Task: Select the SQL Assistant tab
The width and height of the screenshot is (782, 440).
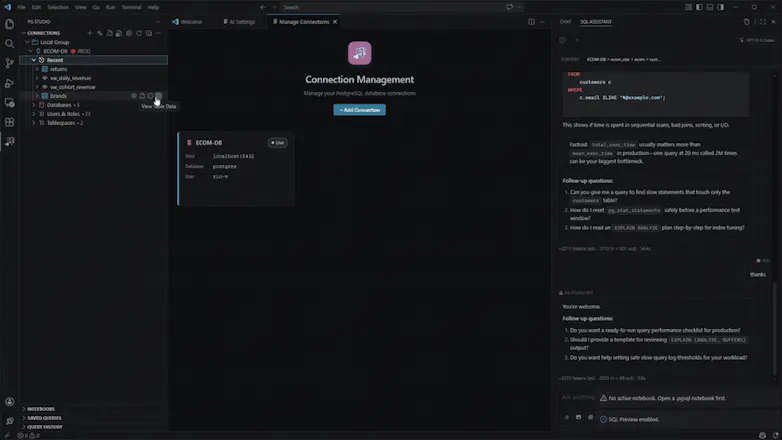Action: 595,22
